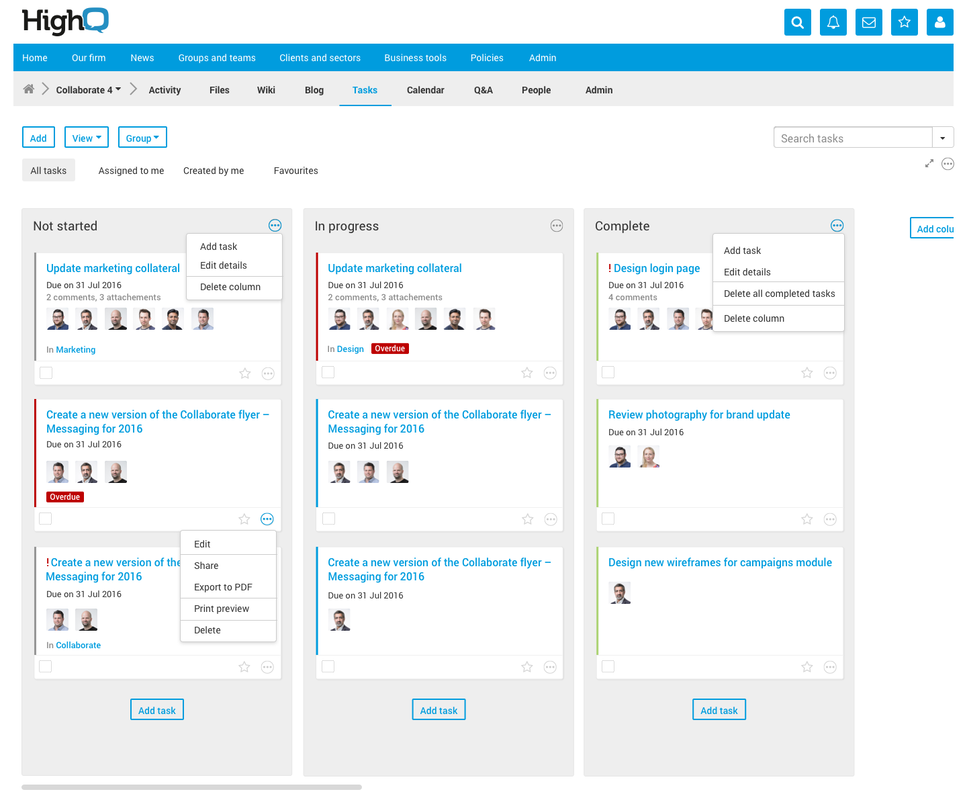
Task: Open In progress column options ellipsis
Action: [x=557, y=226]
